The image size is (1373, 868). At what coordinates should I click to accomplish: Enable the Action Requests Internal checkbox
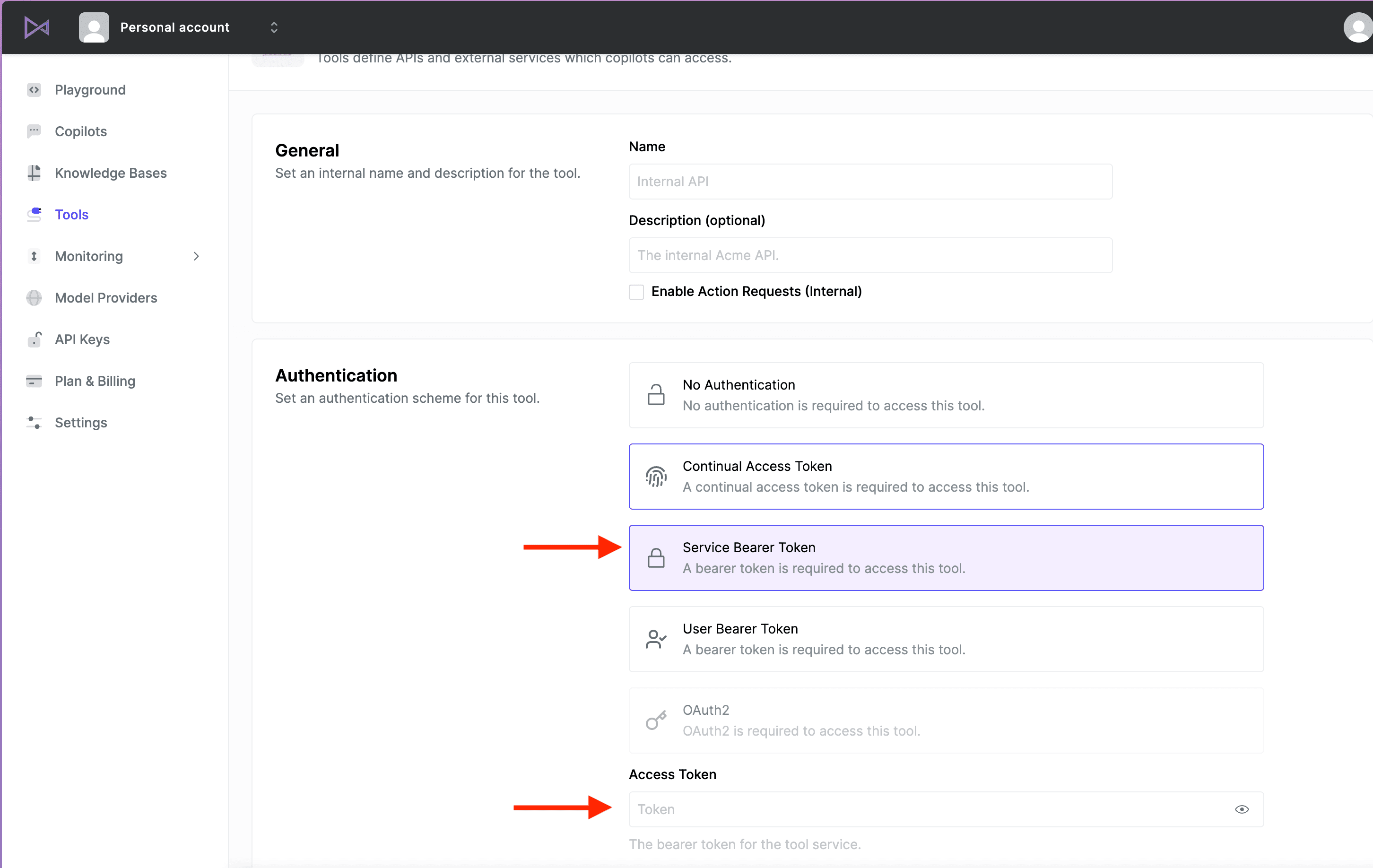[636, 291]
